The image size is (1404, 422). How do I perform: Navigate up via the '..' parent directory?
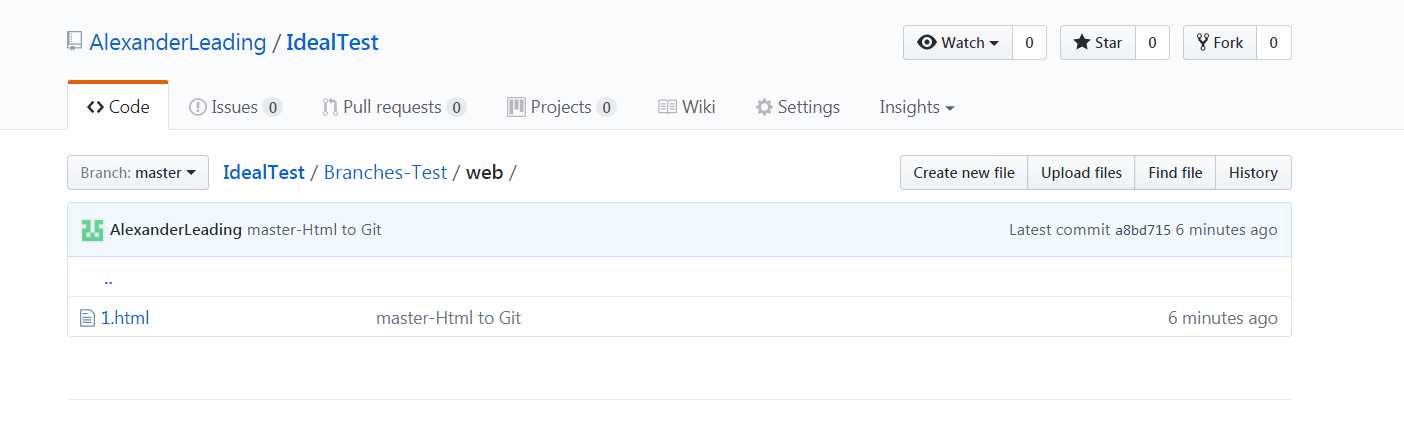tap(108, 279)
